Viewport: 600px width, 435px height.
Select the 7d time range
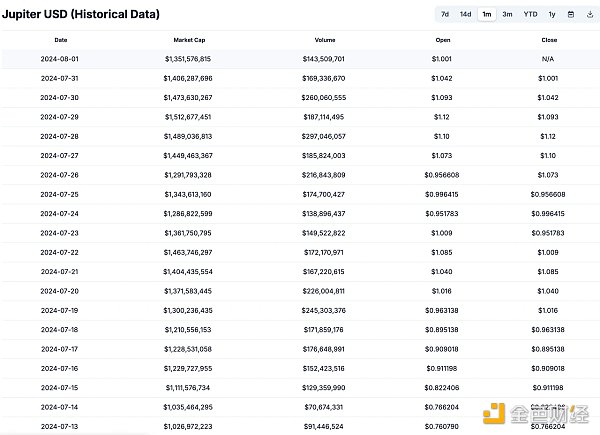point(444,14)
